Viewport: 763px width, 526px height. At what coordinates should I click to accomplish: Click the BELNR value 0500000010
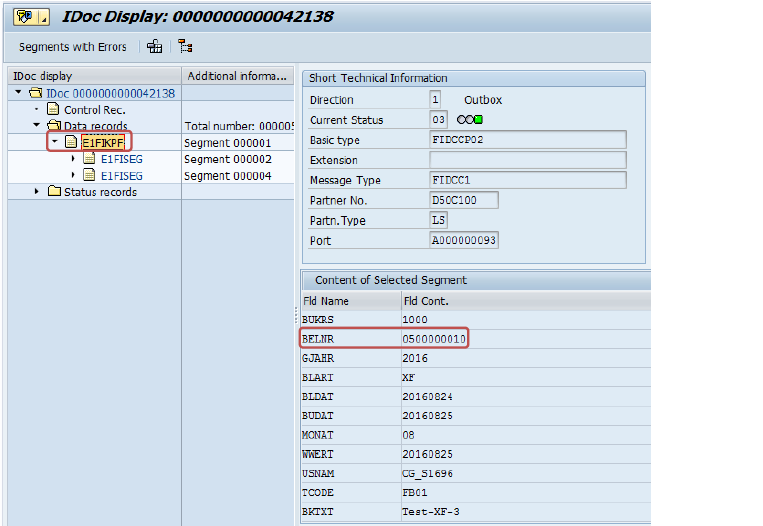[434, 339]
